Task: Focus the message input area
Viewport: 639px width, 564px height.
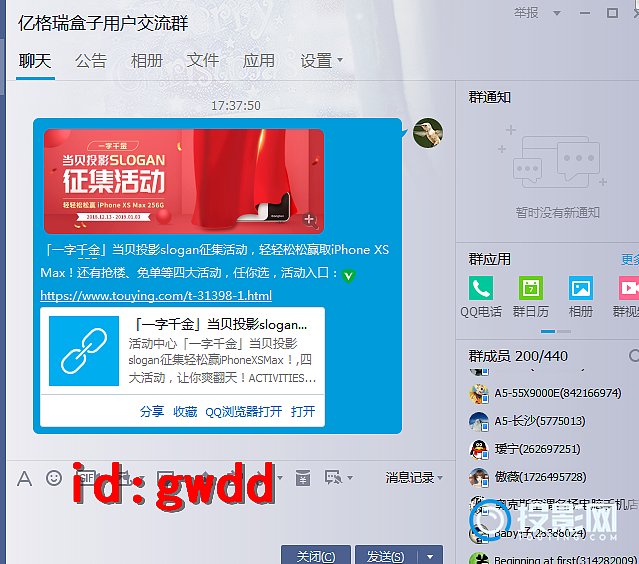Action: [x=230, y=516]
